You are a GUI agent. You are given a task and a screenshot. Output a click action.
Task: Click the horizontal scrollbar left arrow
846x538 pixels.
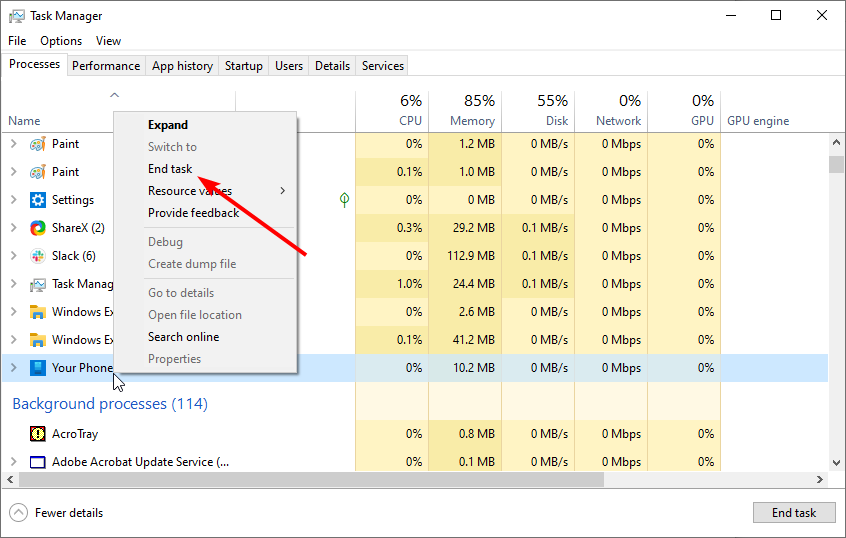pos(10,479)
